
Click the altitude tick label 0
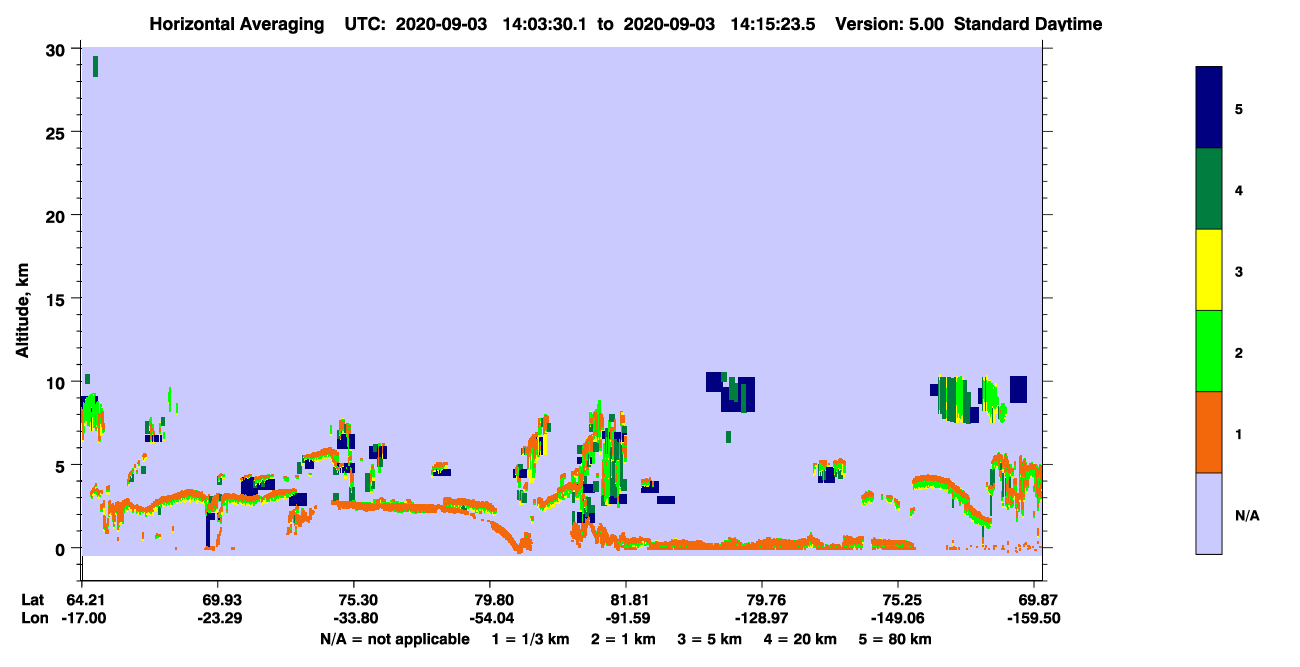pos(61,548)
